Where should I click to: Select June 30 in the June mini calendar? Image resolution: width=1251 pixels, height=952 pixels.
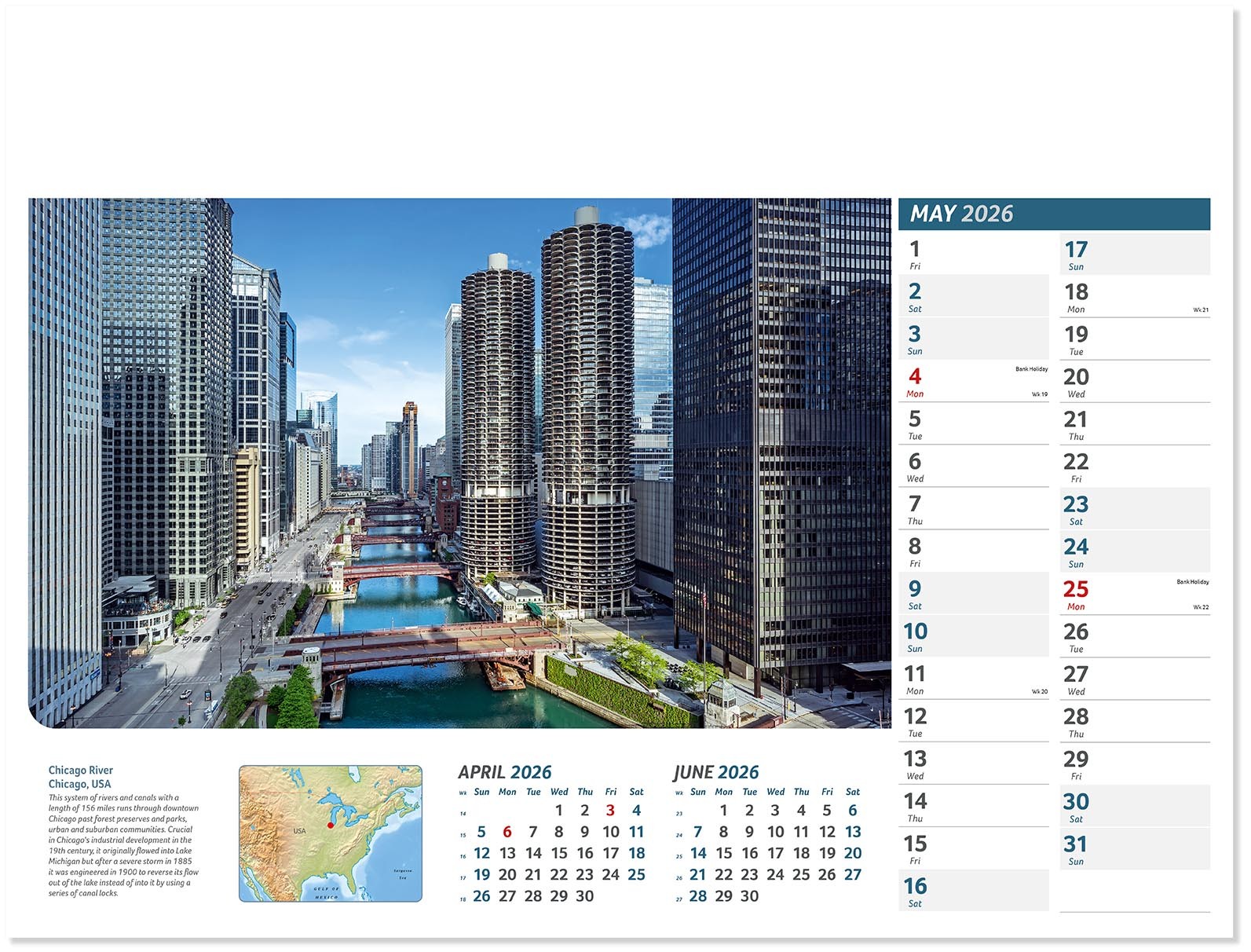pyautogui.click(x=749, y=896)
